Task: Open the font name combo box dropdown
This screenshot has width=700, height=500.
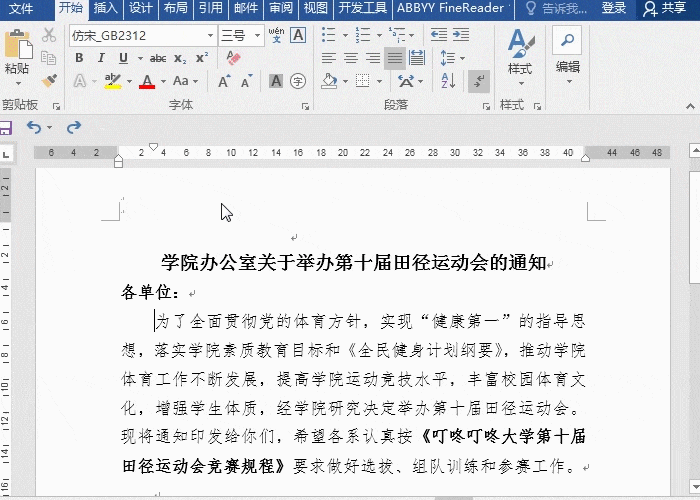Action: coord(210,35)
